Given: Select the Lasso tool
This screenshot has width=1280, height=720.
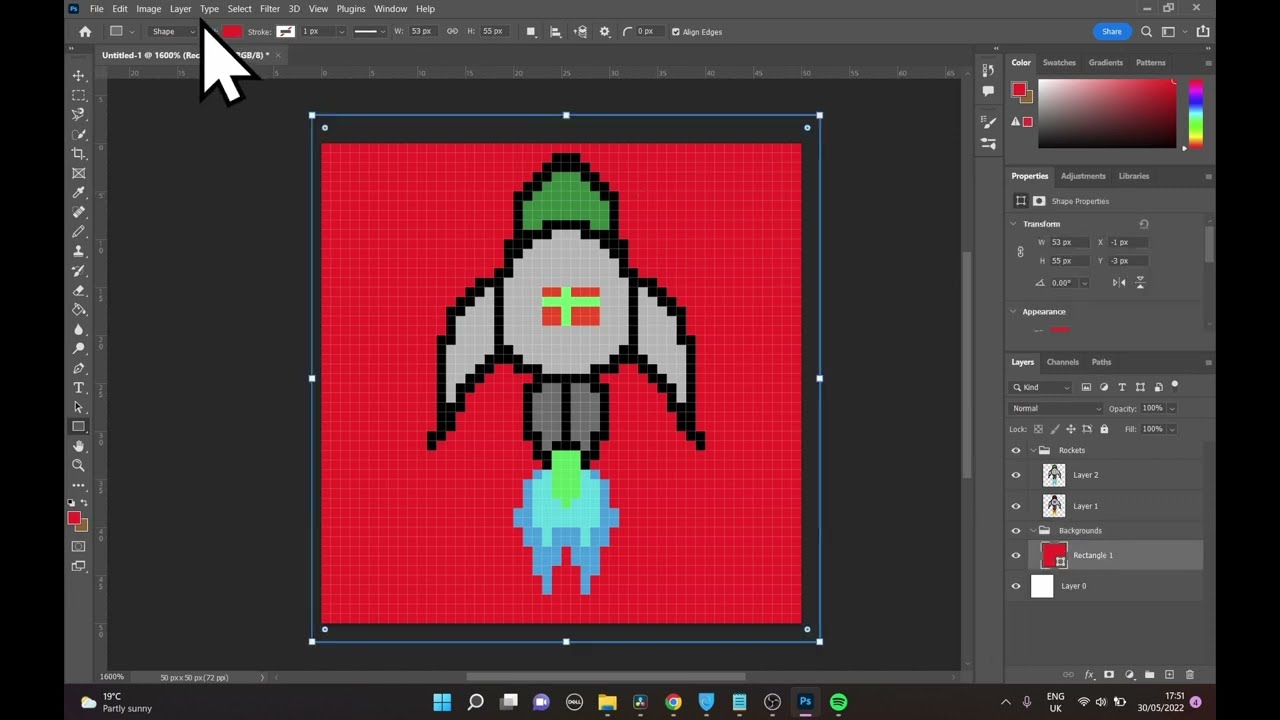Looking at the screenshot, I should tap(78, 114).
